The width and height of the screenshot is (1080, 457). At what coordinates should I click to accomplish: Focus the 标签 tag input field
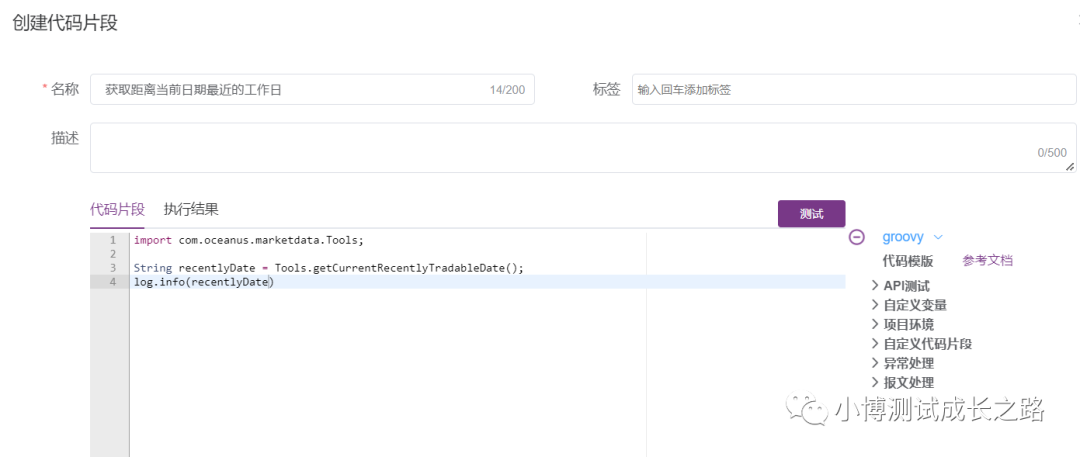tap(854, 90)
